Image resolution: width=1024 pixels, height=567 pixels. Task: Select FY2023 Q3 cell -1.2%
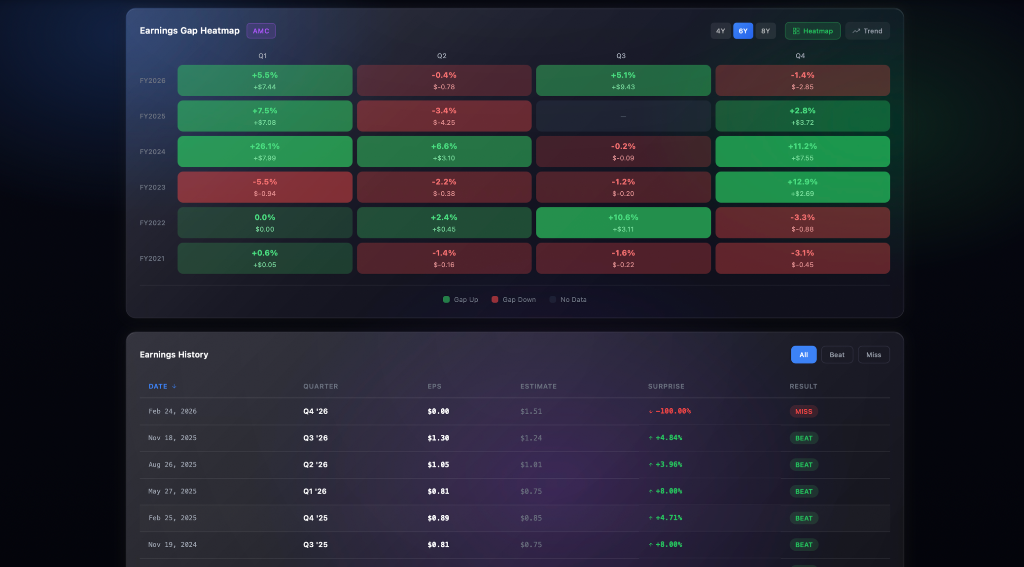tap(623, 187)
